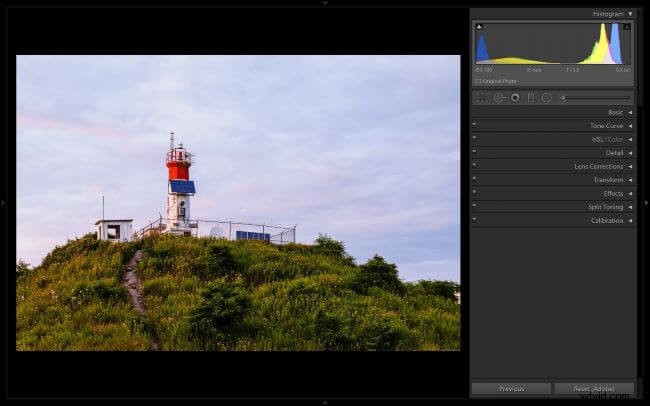The height and width of the screenshot is (406, 650).
Task: Click the 35 mm focal length text
Action: (x=534, y=70)
